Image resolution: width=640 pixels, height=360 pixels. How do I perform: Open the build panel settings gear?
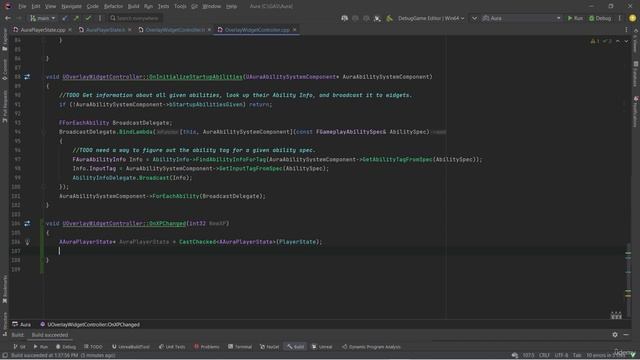click(x=615, y=335)
